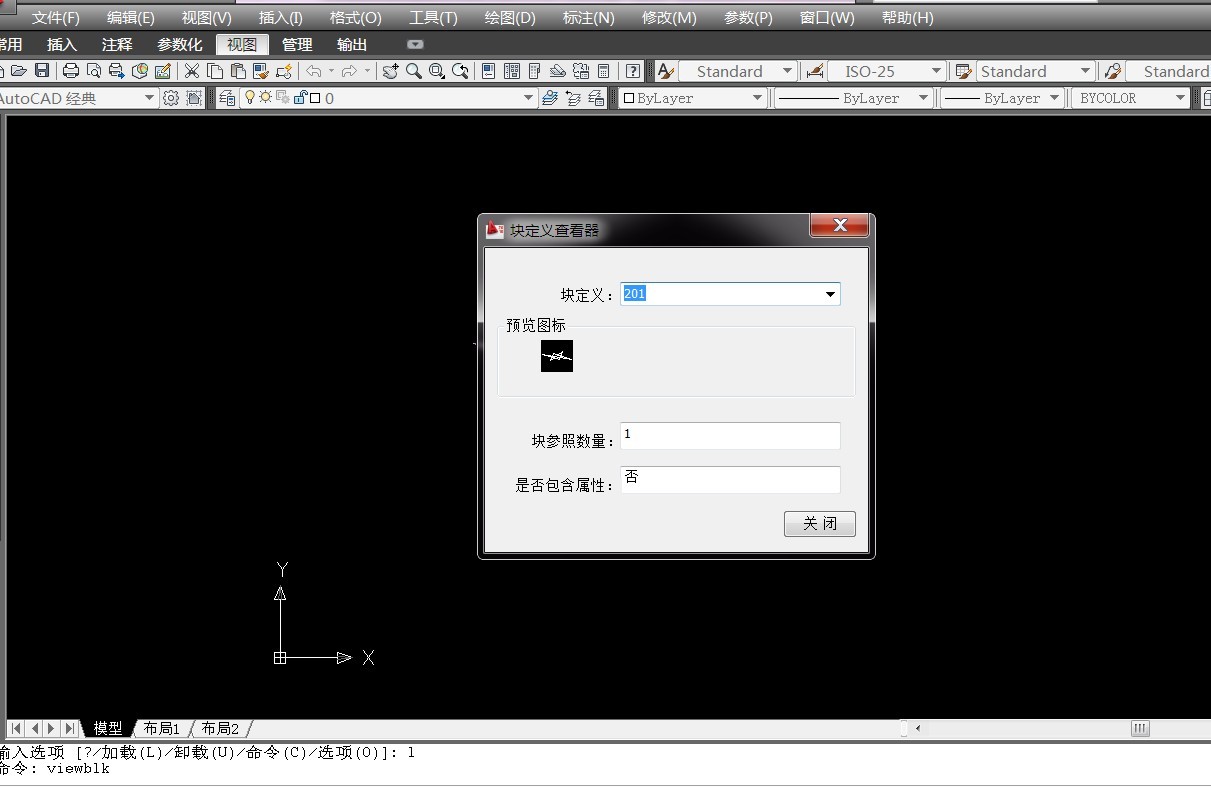Image resolution: width=1211 pixels, height=796 pixels.
Task: Open the 绘图(D) menu
Action: (x=510, y=18)
